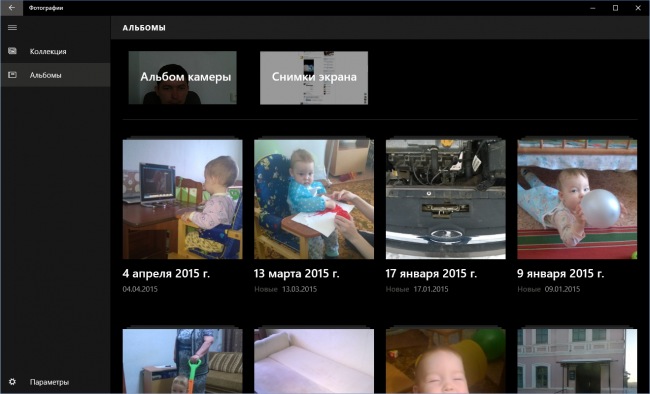Image resolution: width=650 pixels, height=394 pixels.
Task: Maximize the Фотографии window
Action: [x=616, y=8]
